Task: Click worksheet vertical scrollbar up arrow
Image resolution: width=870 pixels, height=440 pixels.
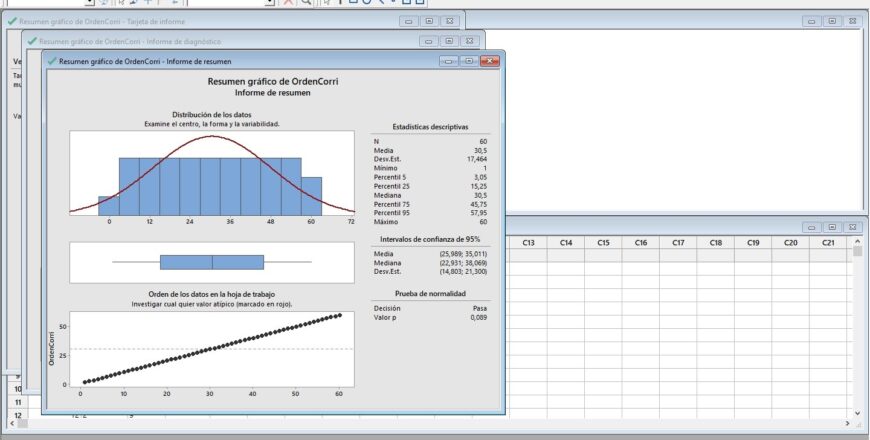Action: click(857, 241)
